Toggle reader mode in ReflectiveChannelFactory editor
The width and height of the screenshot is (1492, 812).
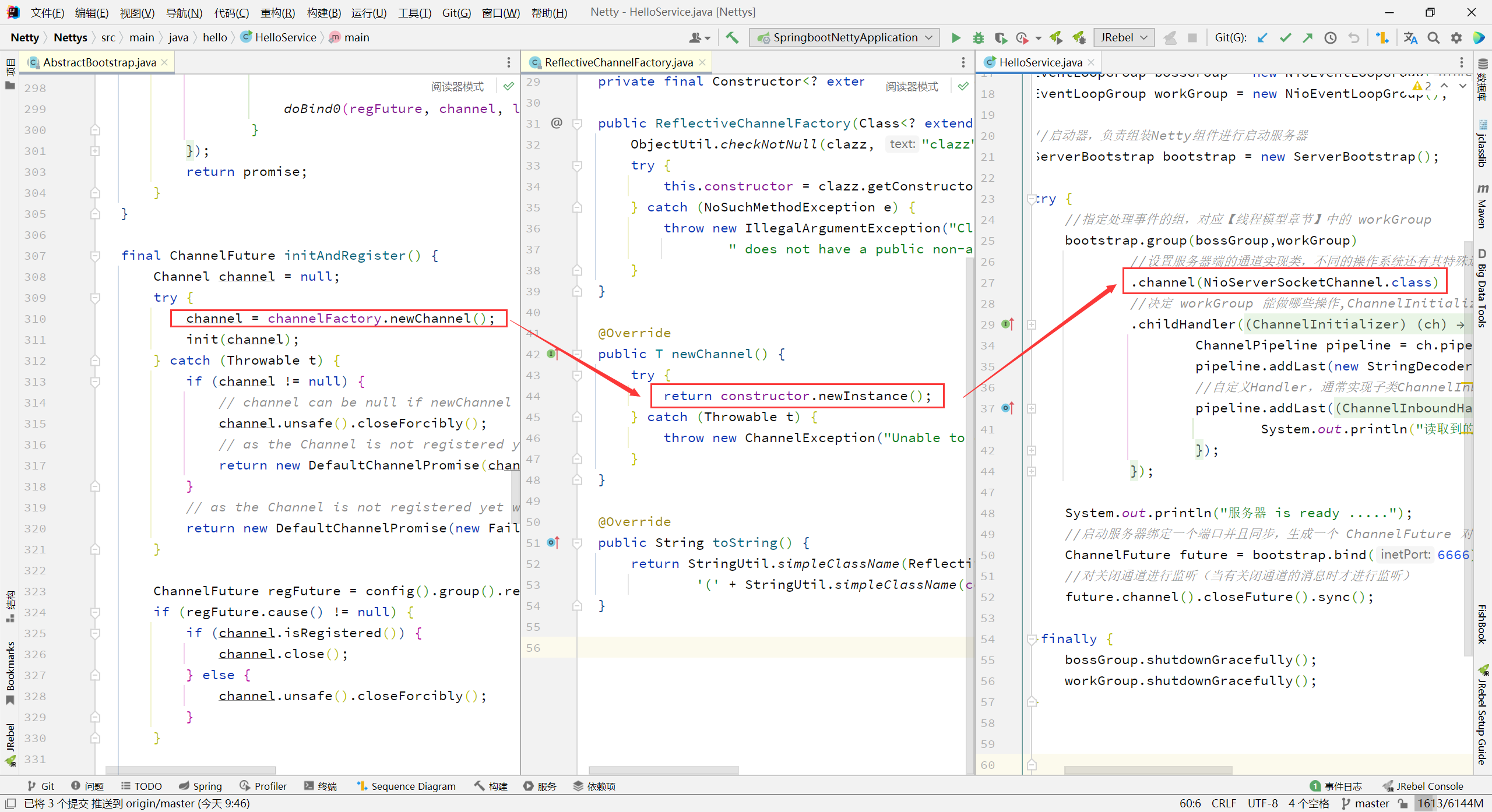(912, 87)
